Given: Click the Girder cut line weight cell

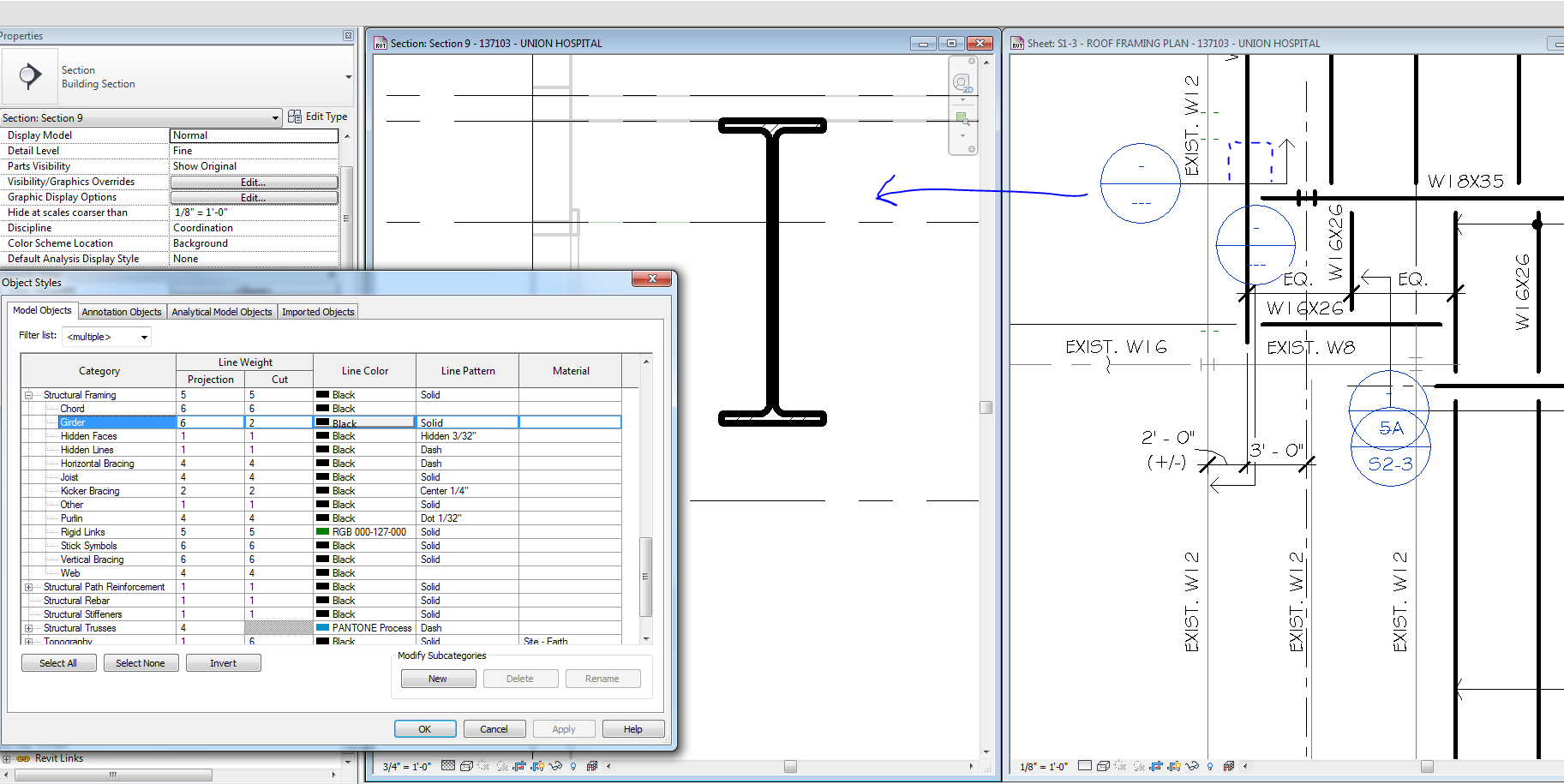Looking at the screenshot, I should [279, 422].
